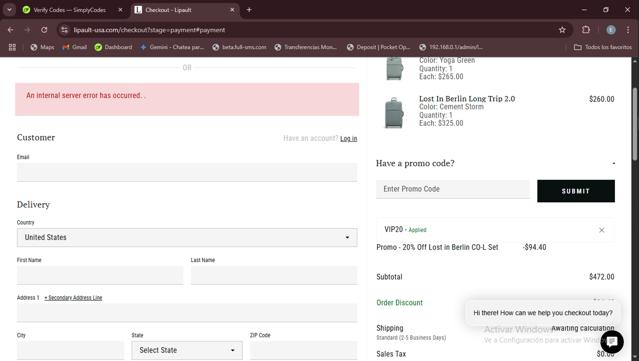
Task: Click Promo - 20% Off Lost in Berlin text
Action: pyautogui.click(x=437, y=247)
